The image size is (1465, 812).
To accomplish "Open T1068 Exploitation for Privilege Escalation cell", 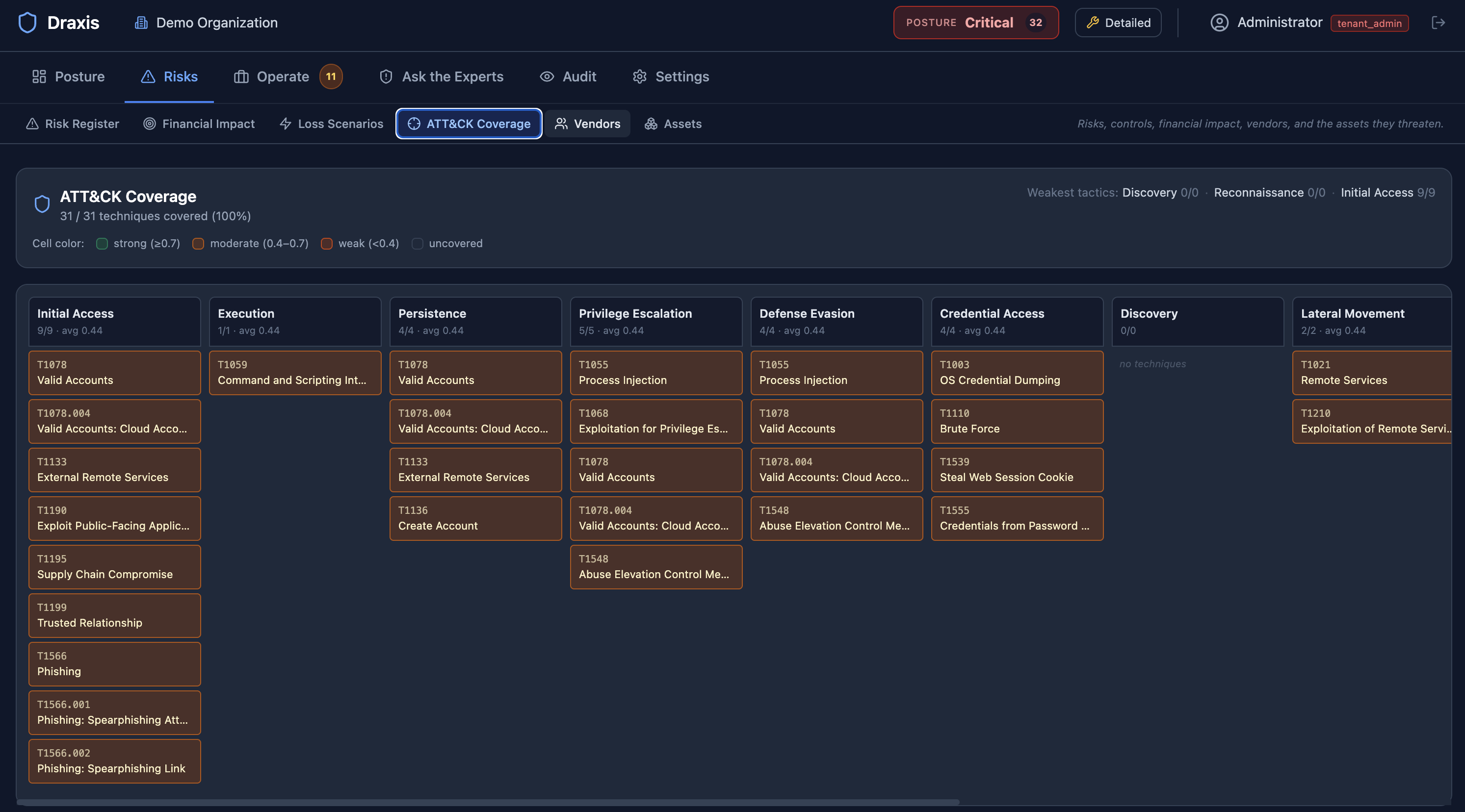I will (656, 421).
